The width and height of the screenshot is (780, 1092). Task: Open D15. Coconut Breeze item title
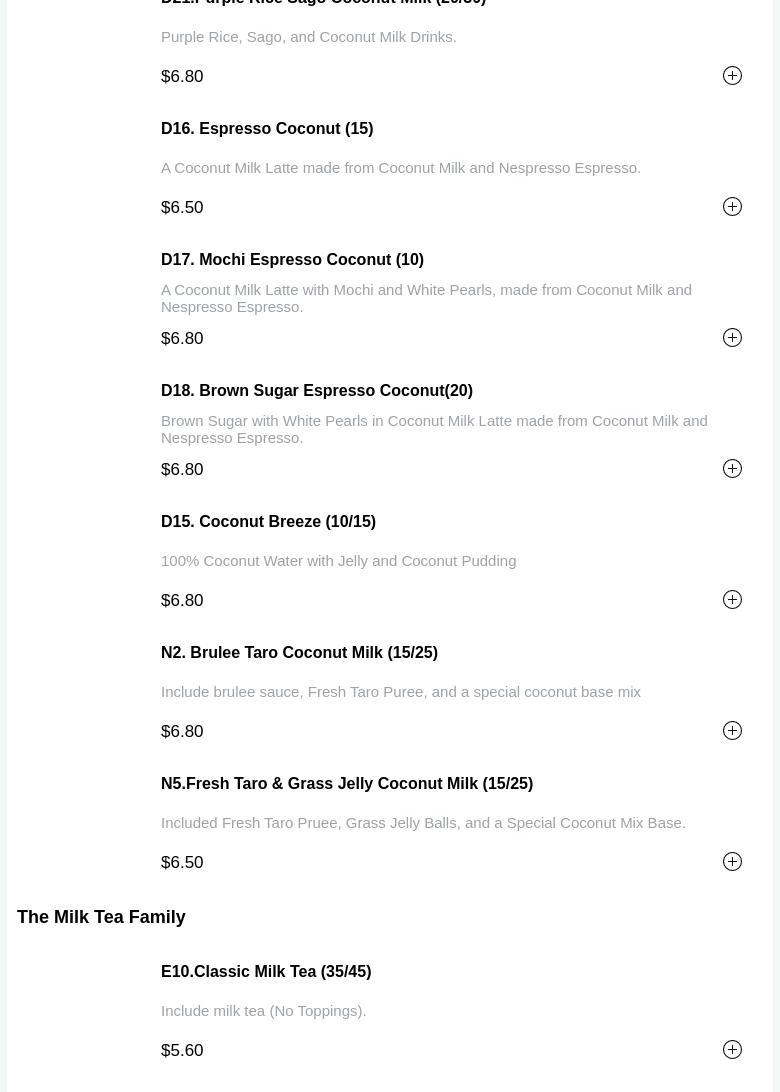point(268,522)
